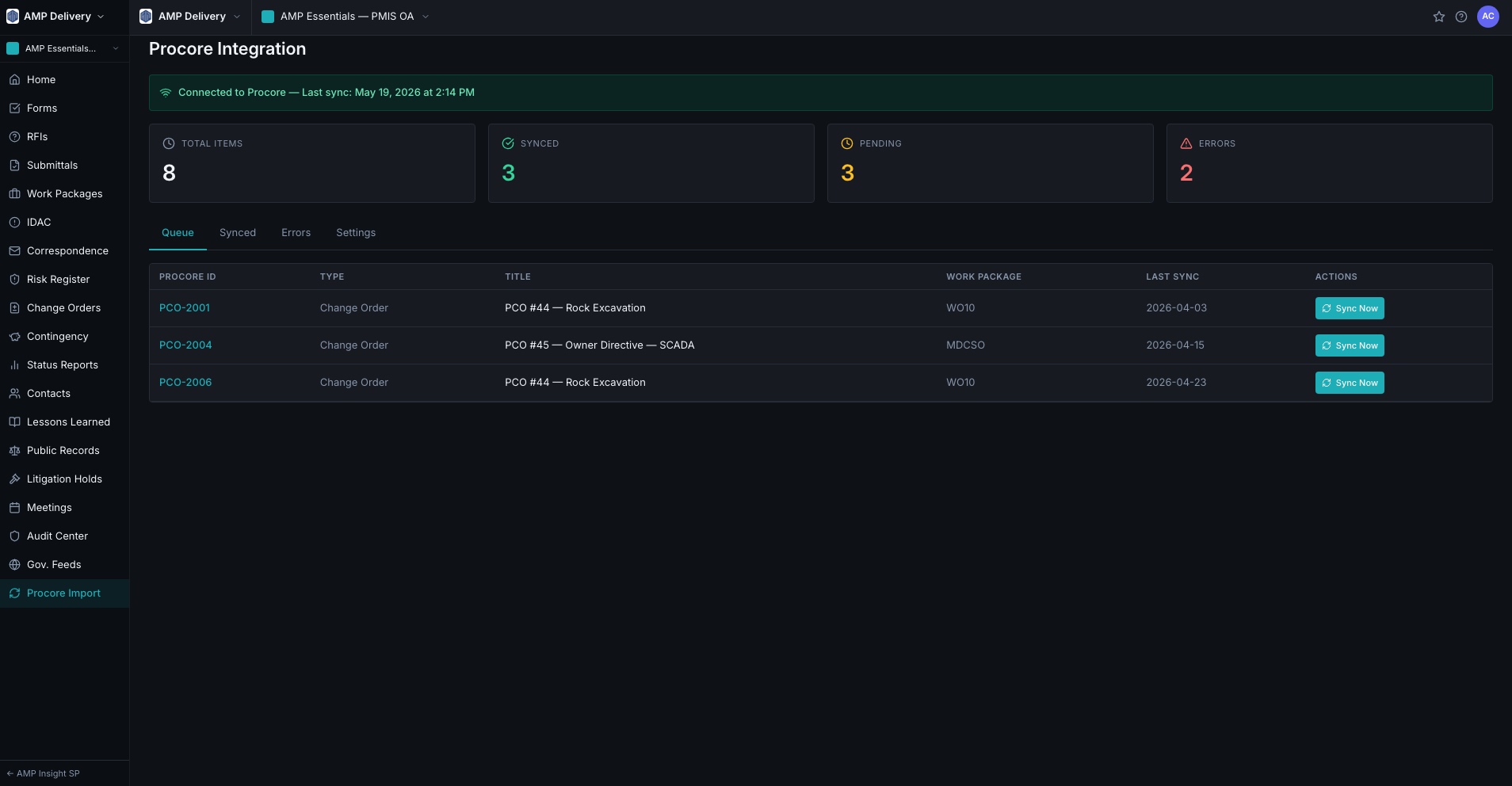This screenshot has width=1512, height=786.
Task: Click the Forms checkbox icon in sidebar
Action: [x=14, y=109]
